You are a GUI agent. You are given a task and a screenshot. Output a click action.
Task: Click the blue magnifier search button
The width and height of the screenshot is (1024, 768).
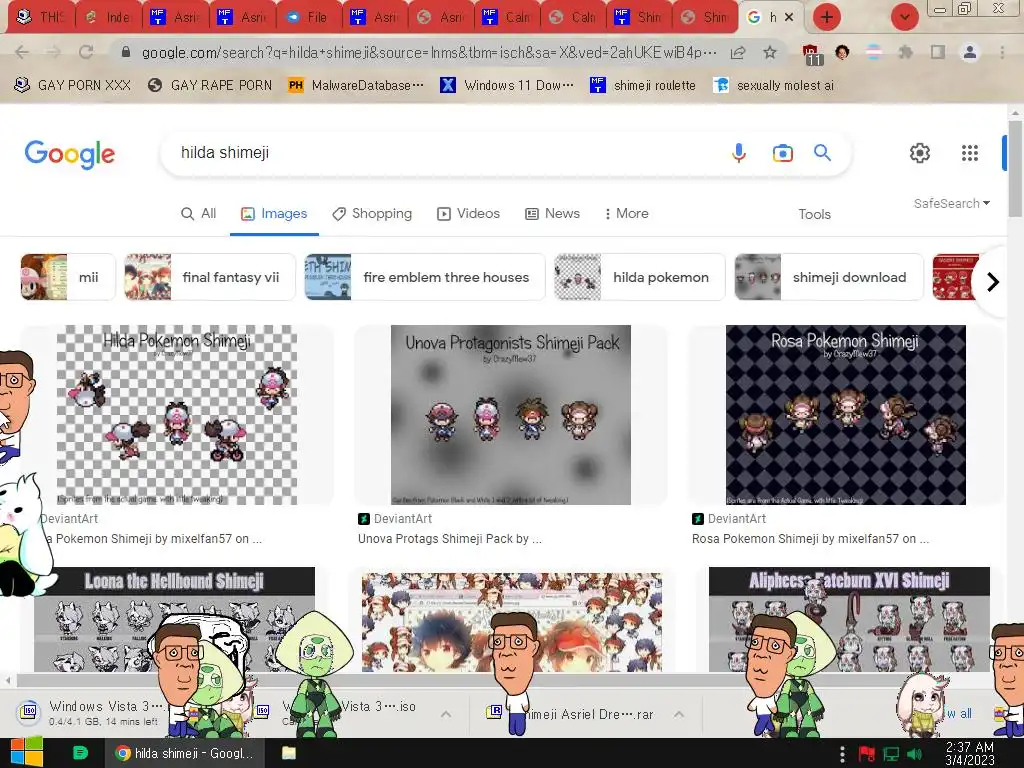pos(822,153)
